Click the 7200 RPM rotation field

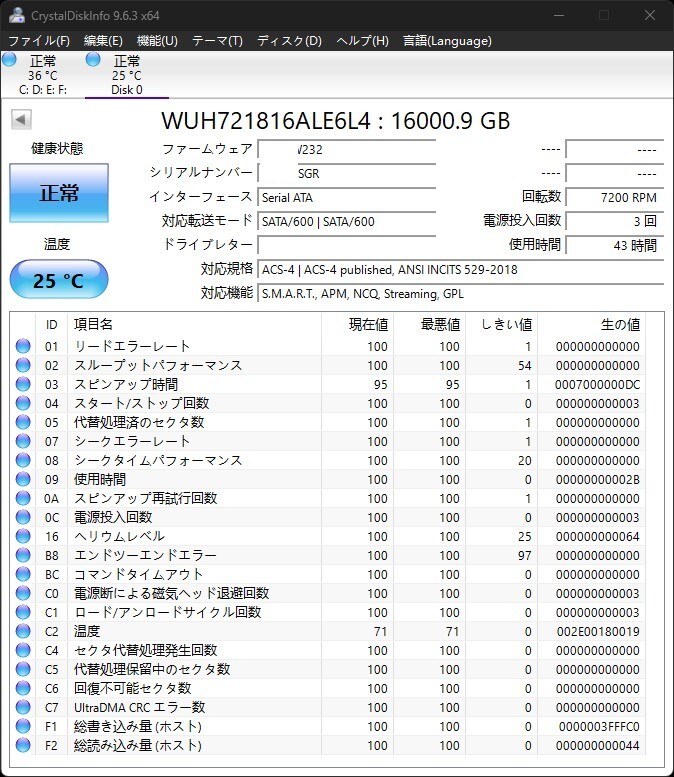pyautogui.click(x=615, y=197)
